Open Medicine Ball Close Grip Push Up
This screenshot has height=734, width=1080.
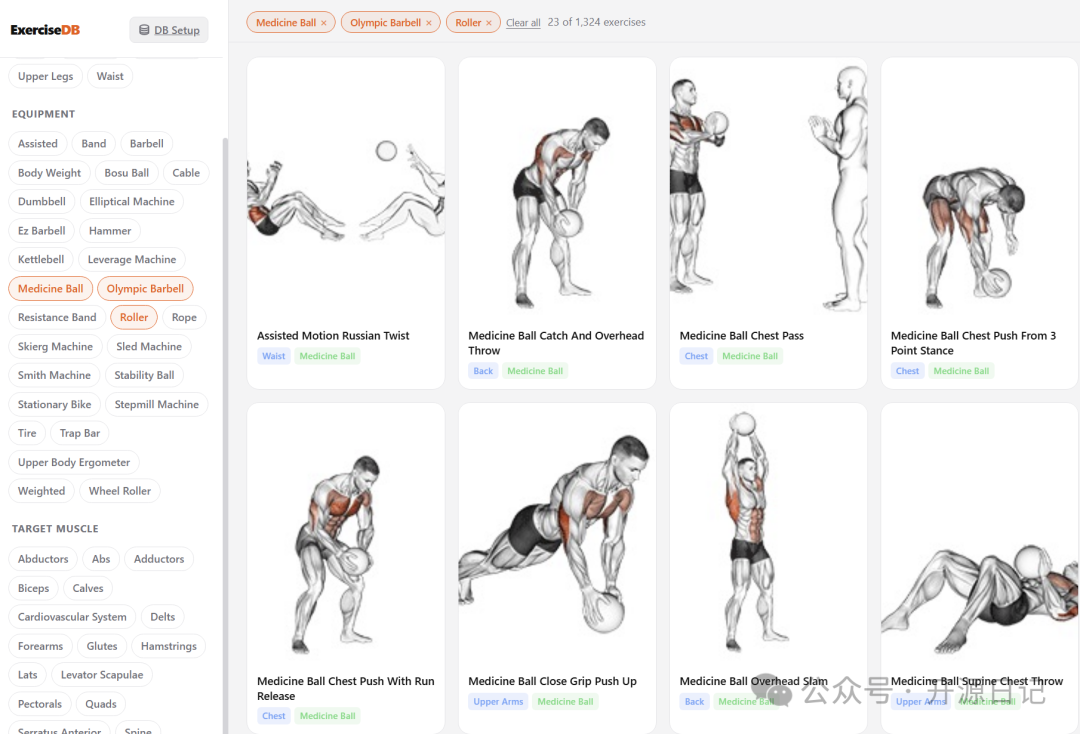[x=557, y=568]
